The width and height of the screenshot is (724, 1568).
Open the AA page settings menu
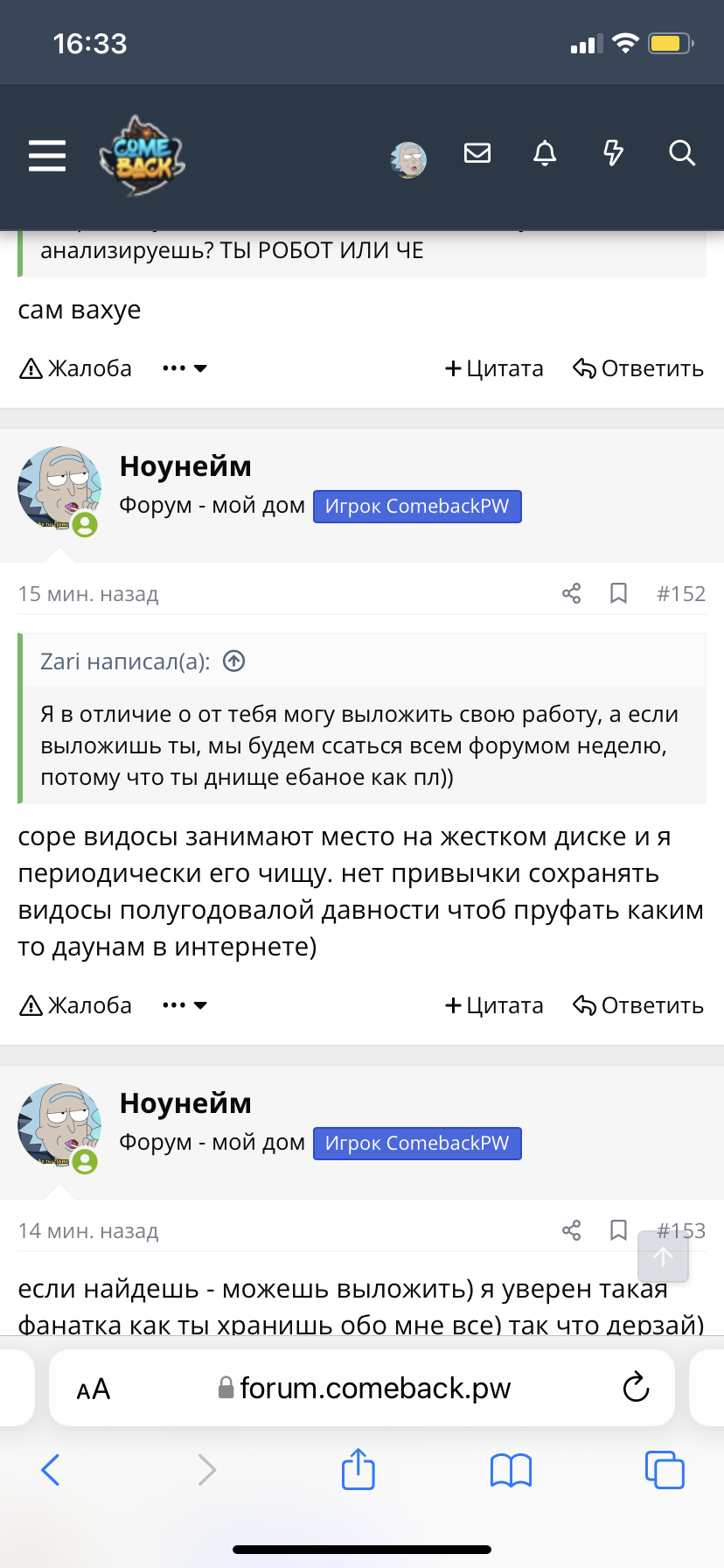click(93, 1387)
